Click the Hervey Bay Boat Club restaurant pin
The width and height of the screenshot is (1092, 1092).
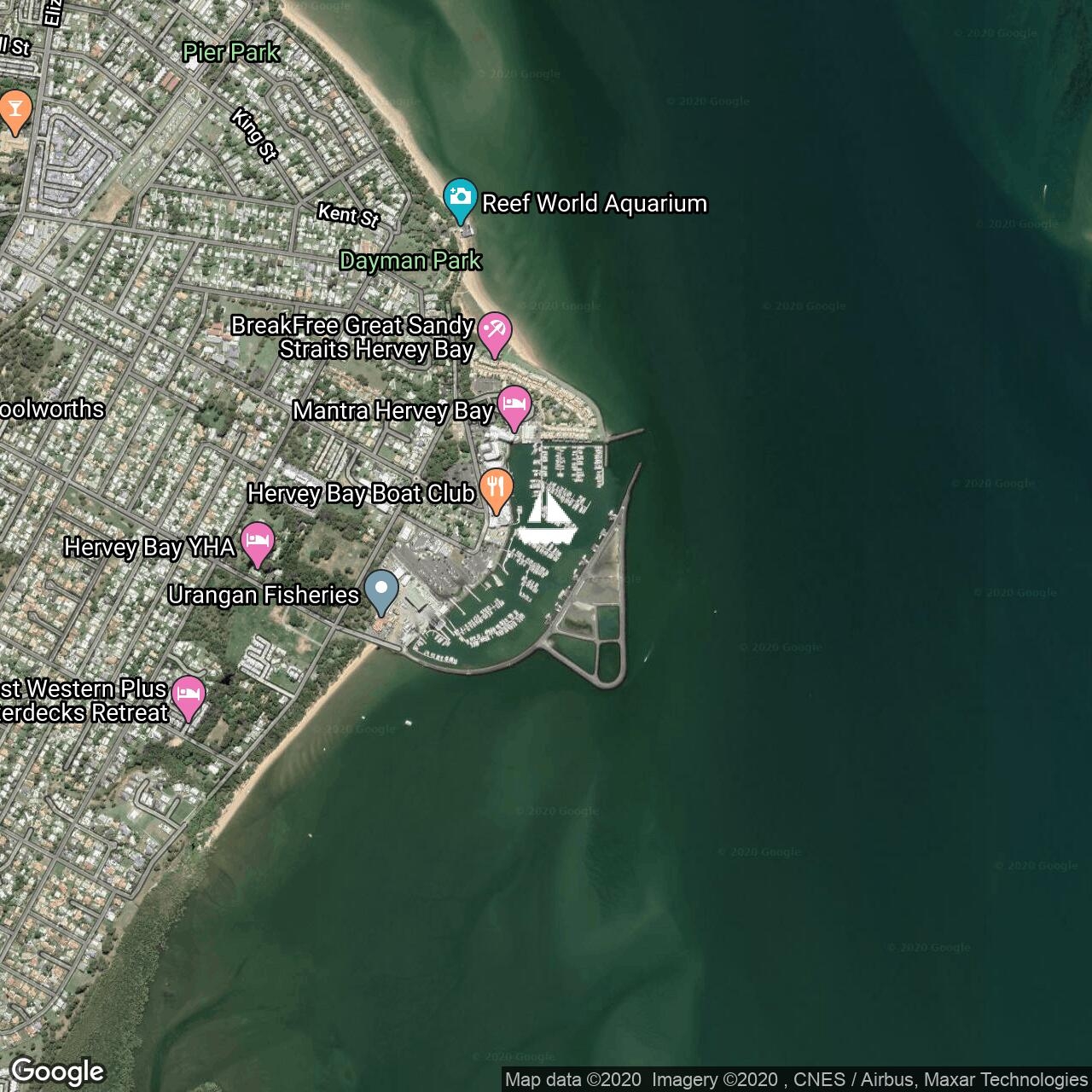point(496,492)
